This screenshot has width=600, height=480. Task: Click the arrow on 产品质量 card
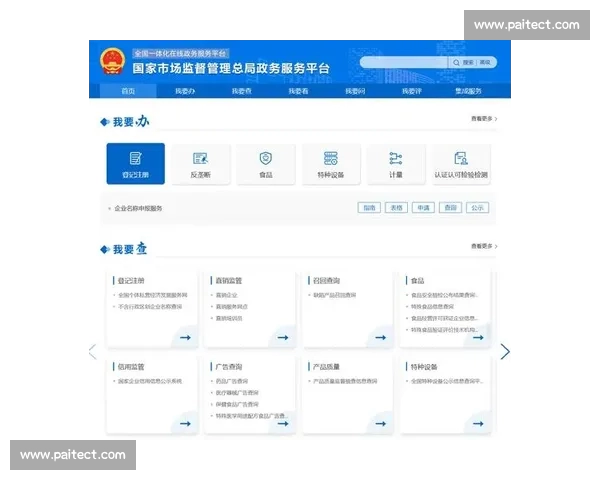pos(381,424)
